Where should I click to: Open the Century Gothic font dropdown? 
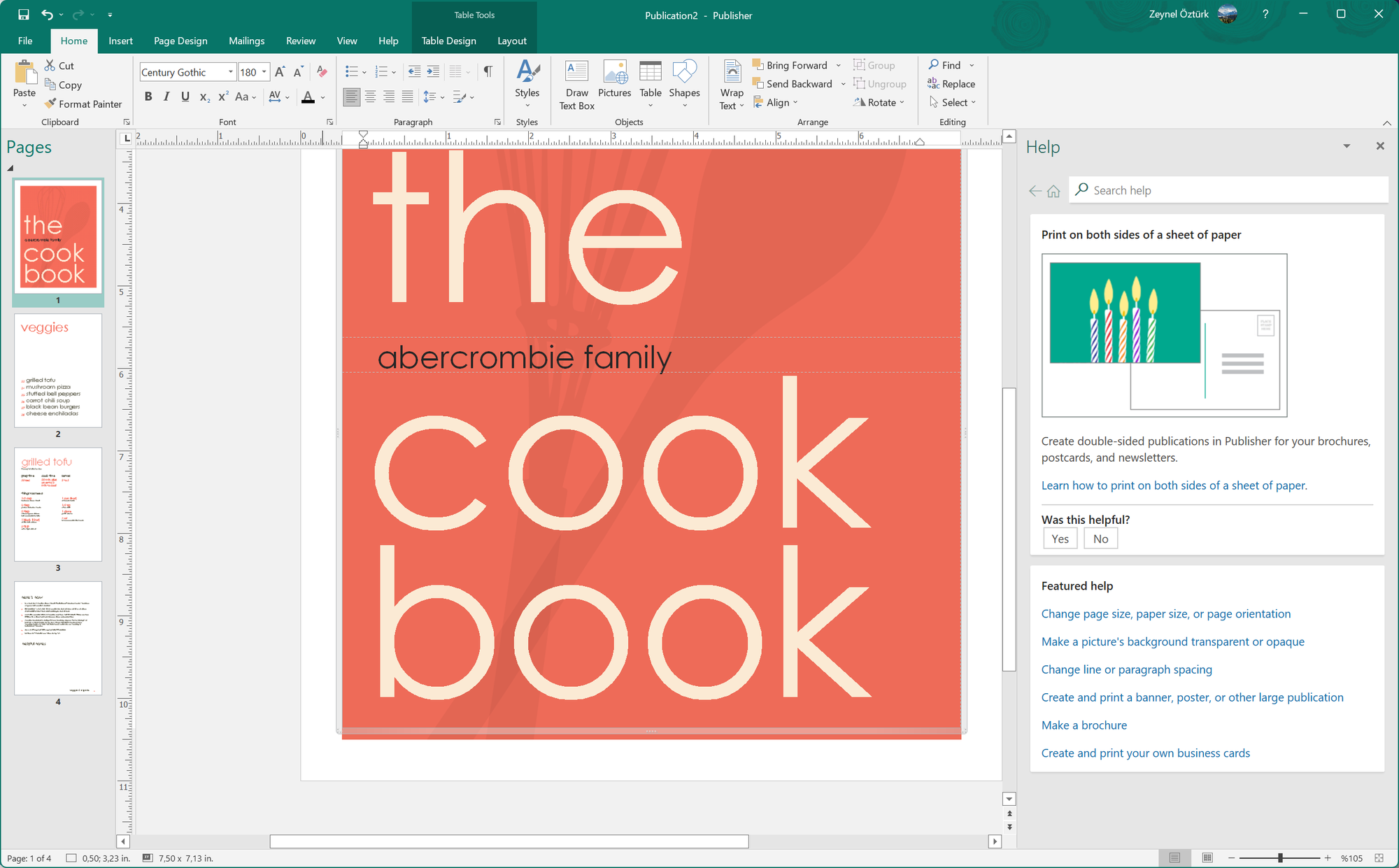click(230, 72)
